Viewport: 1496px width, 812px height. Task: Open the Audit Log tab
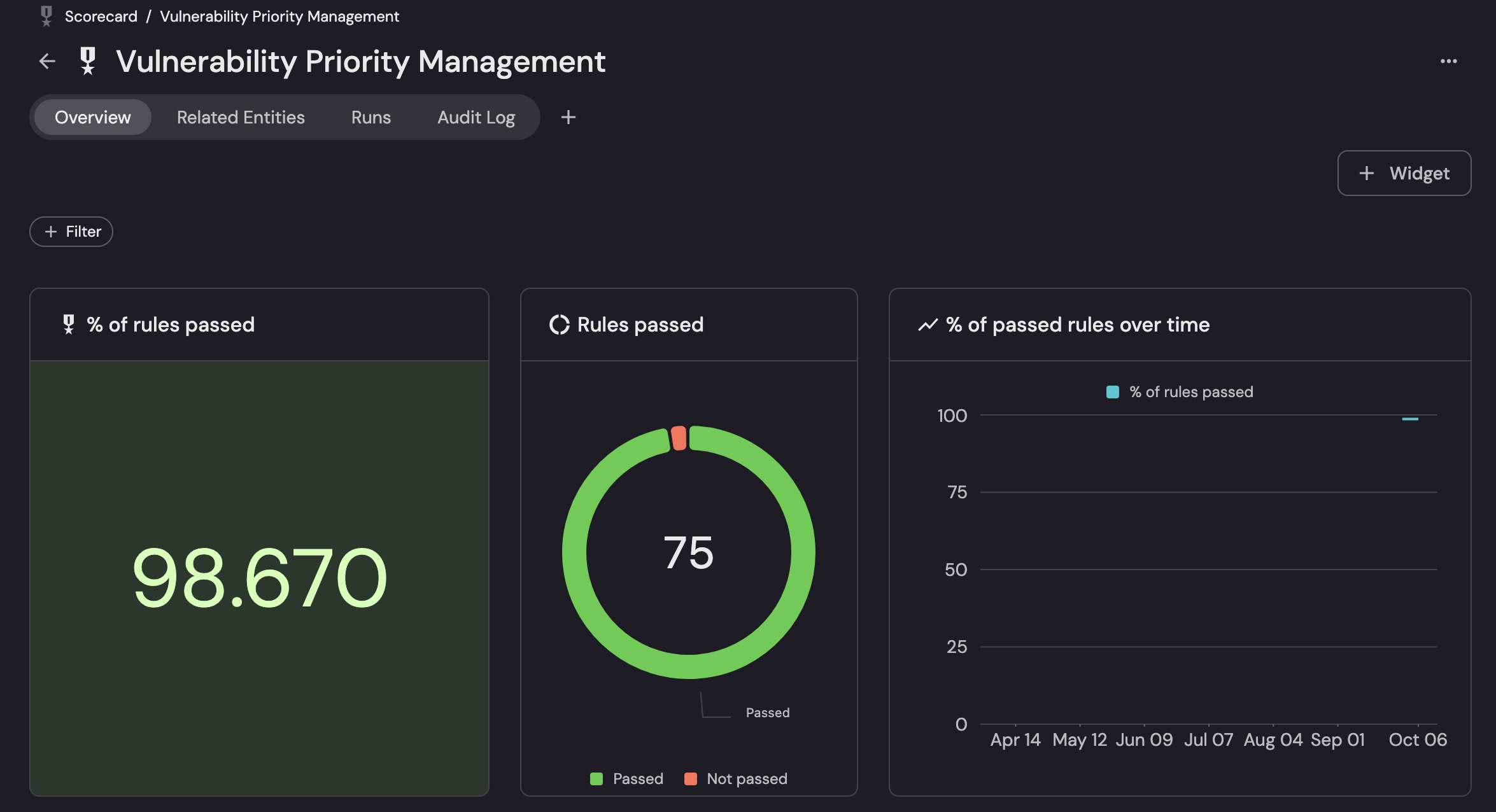[476, 116]
